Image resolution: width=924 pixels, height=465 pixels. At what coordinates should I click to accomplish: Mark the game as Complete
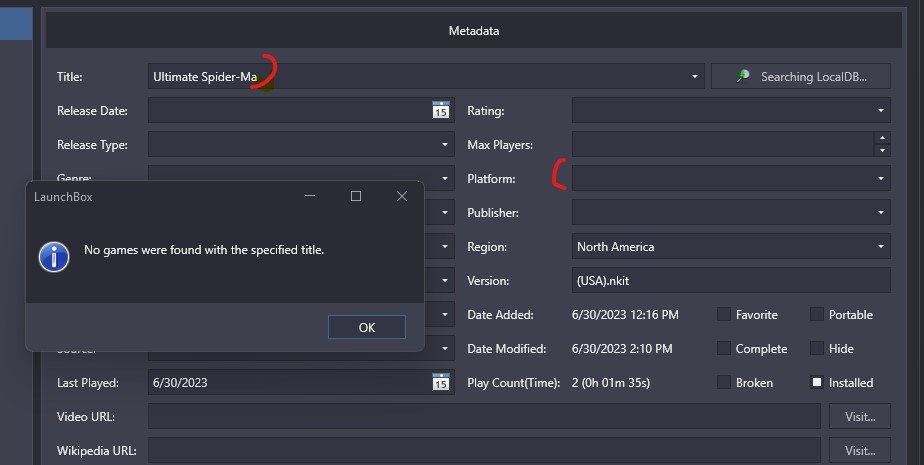[724, 348]
